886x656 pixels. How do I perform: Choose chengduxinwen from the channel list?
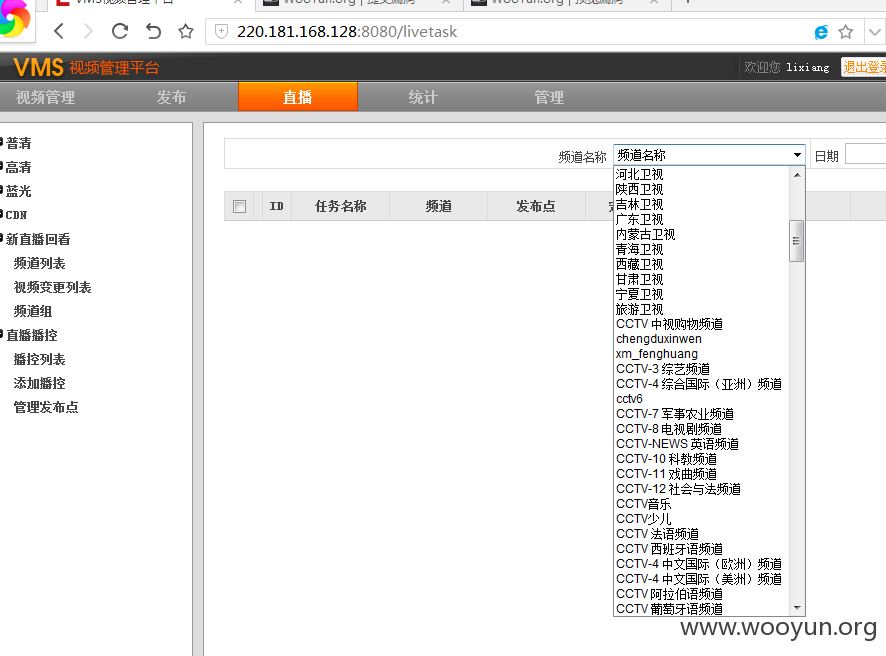701,339
